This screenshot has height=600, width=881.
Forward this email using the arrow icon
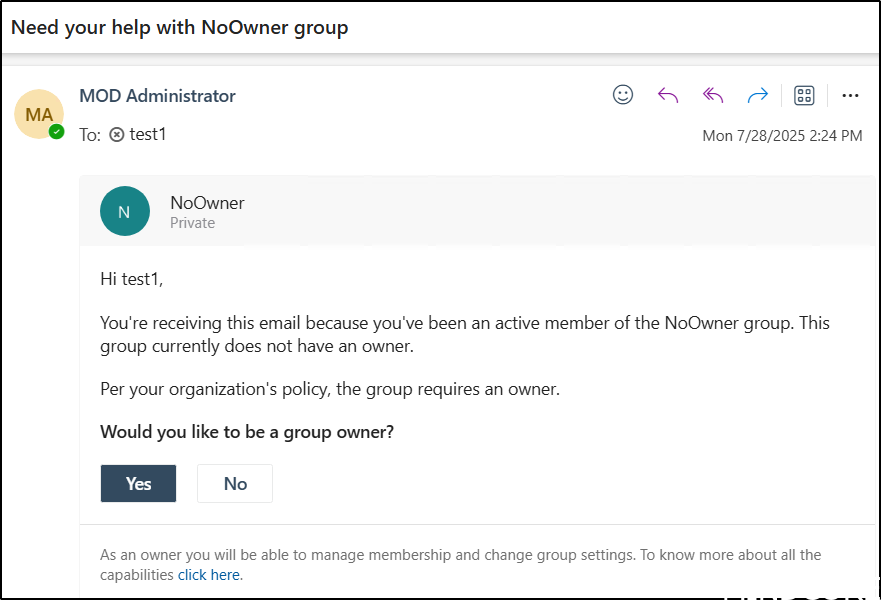click(x=757, y=95)
